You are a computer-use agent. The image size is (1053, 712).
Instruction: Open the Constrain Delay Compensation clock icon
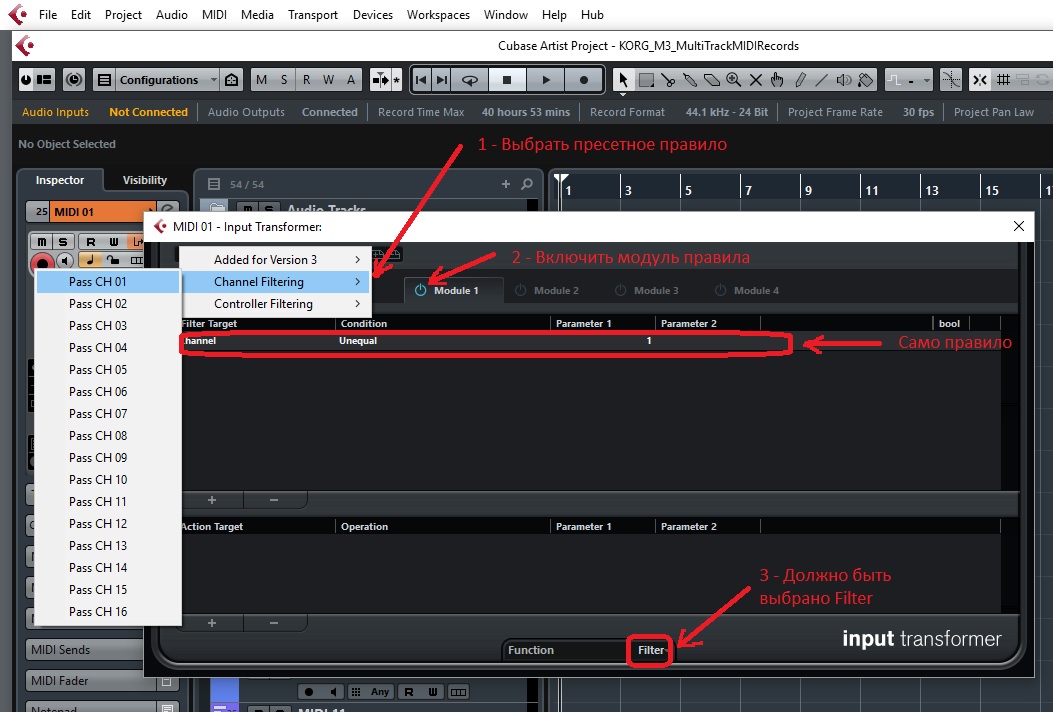click(74, 80)
